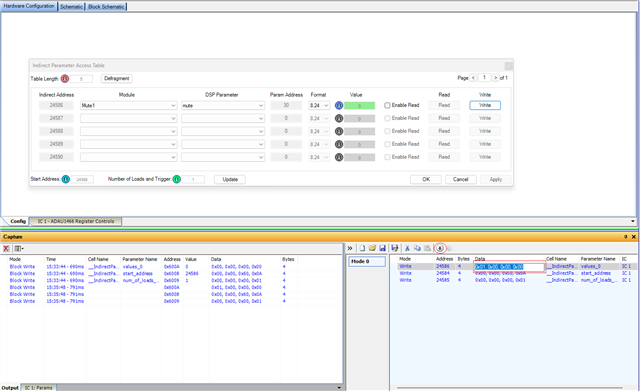Open the Module dropdown in row 24590
Viewport: 640px width, 391px height.
(x=128, y=157)
